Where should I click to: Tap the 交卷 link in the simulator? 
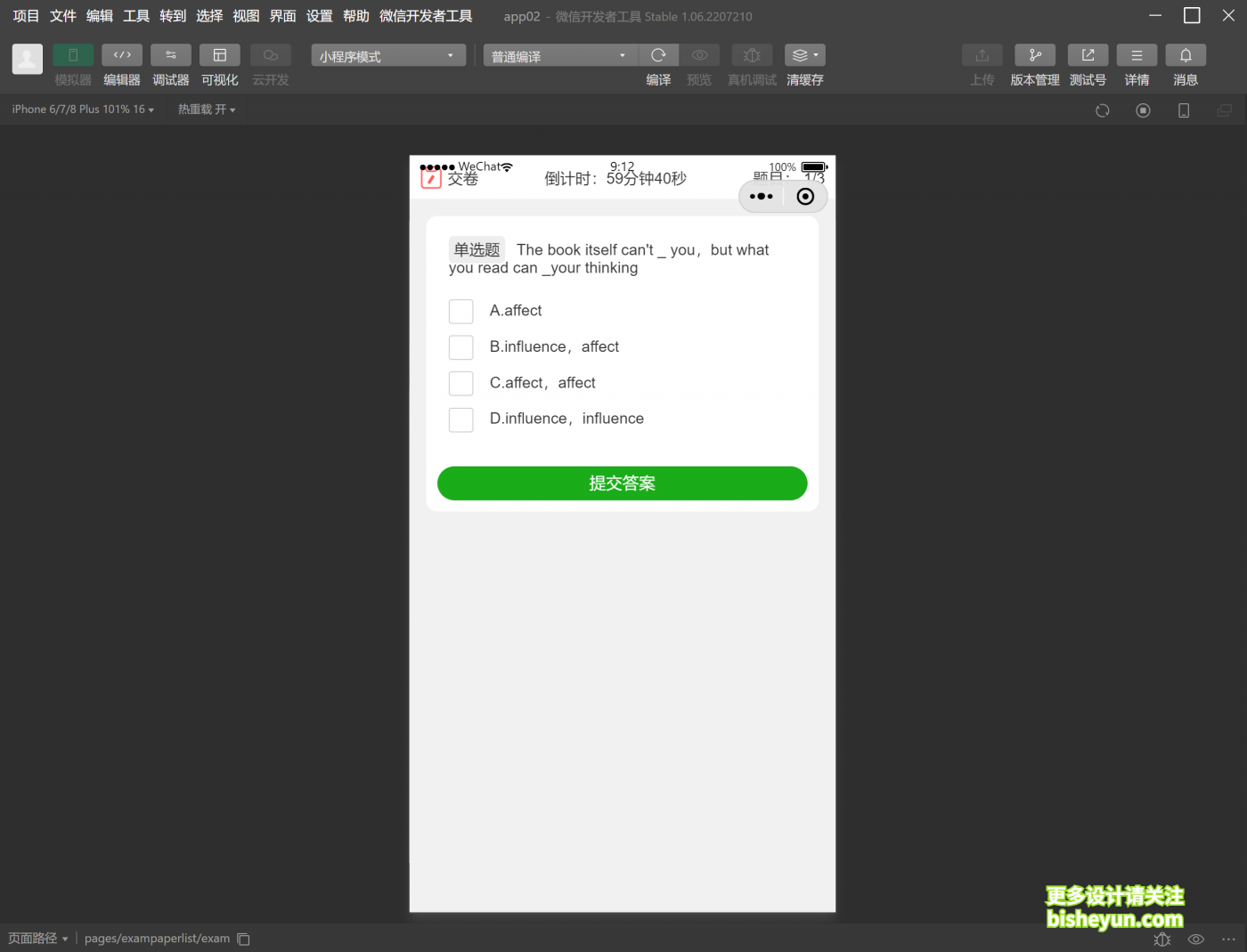pos(463,178)
